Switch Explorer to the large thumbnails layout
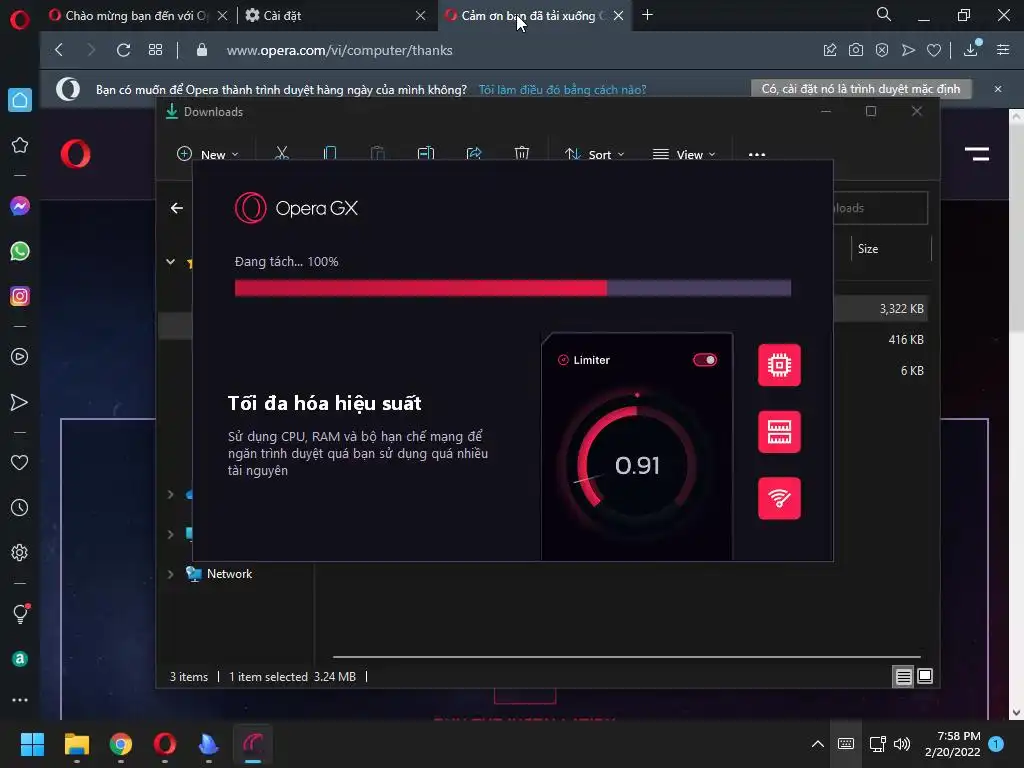Screen dimensions: 1024x768 925,677
